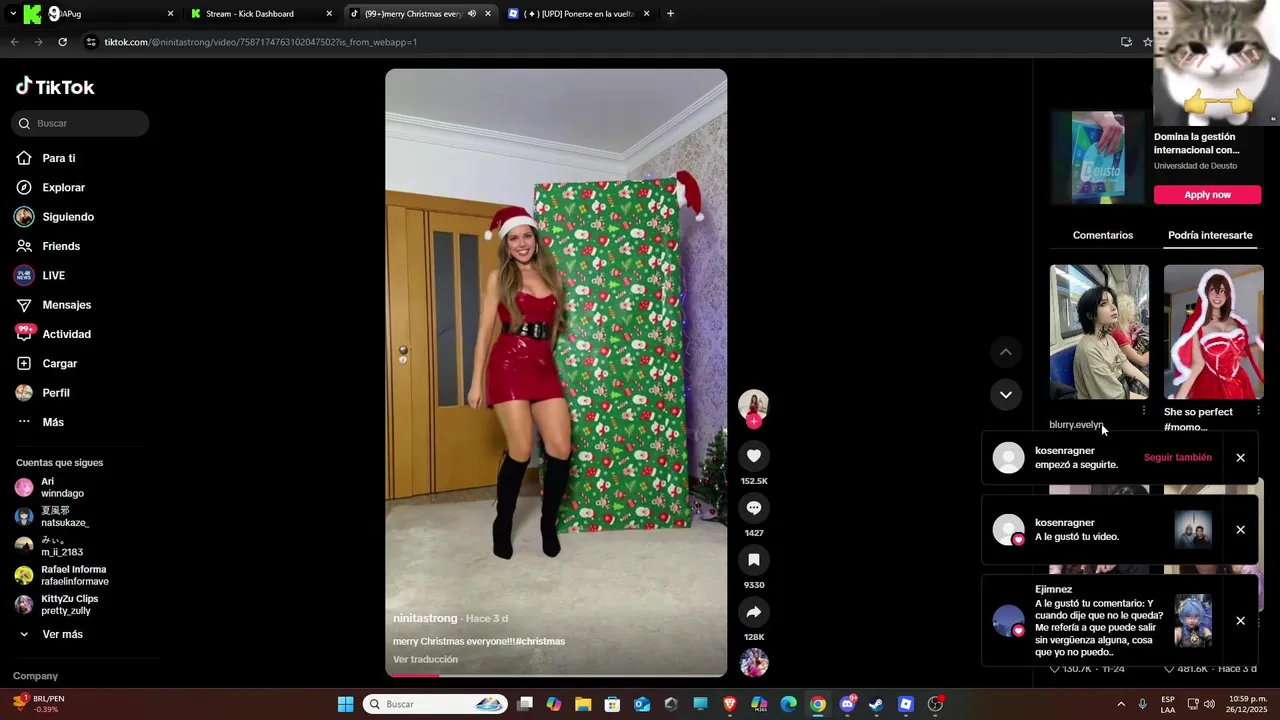Show hidden system tray icons chevron
1280x720 pixels.
click(x=1120, y=704)
